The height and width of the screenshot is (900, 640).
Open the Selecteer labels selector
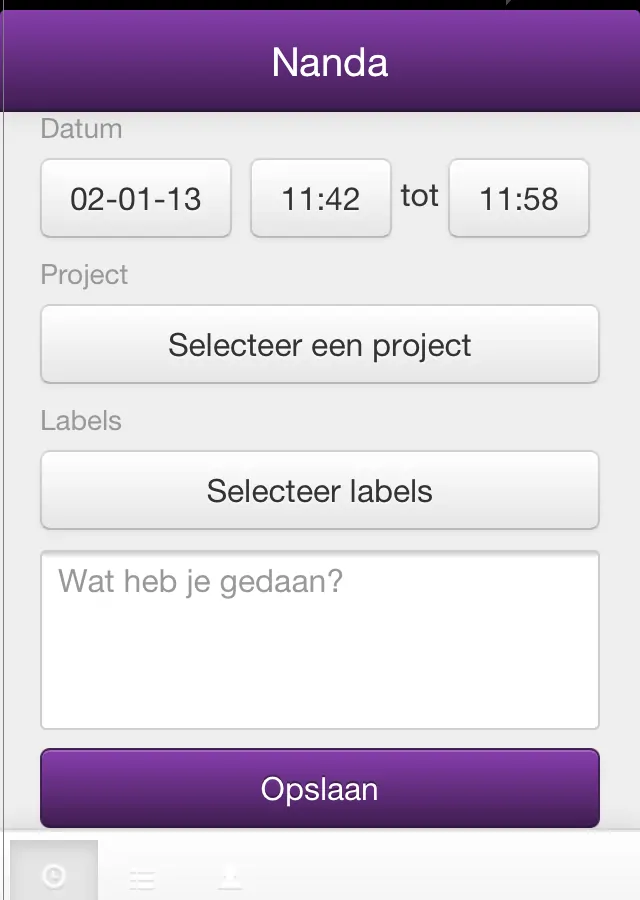320,490
